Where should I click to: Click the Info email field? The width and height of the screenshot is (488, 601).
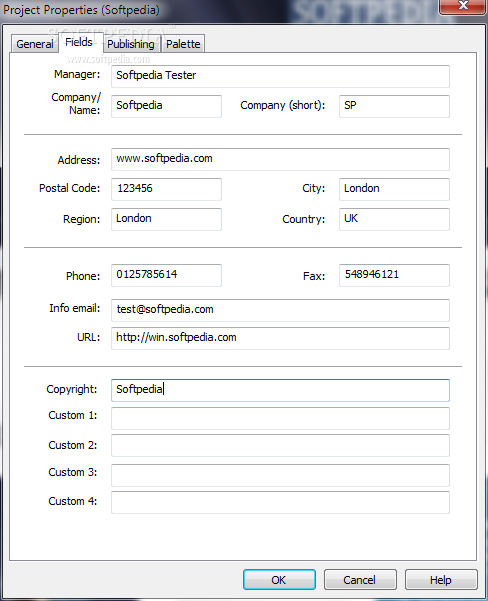[280, 310]
